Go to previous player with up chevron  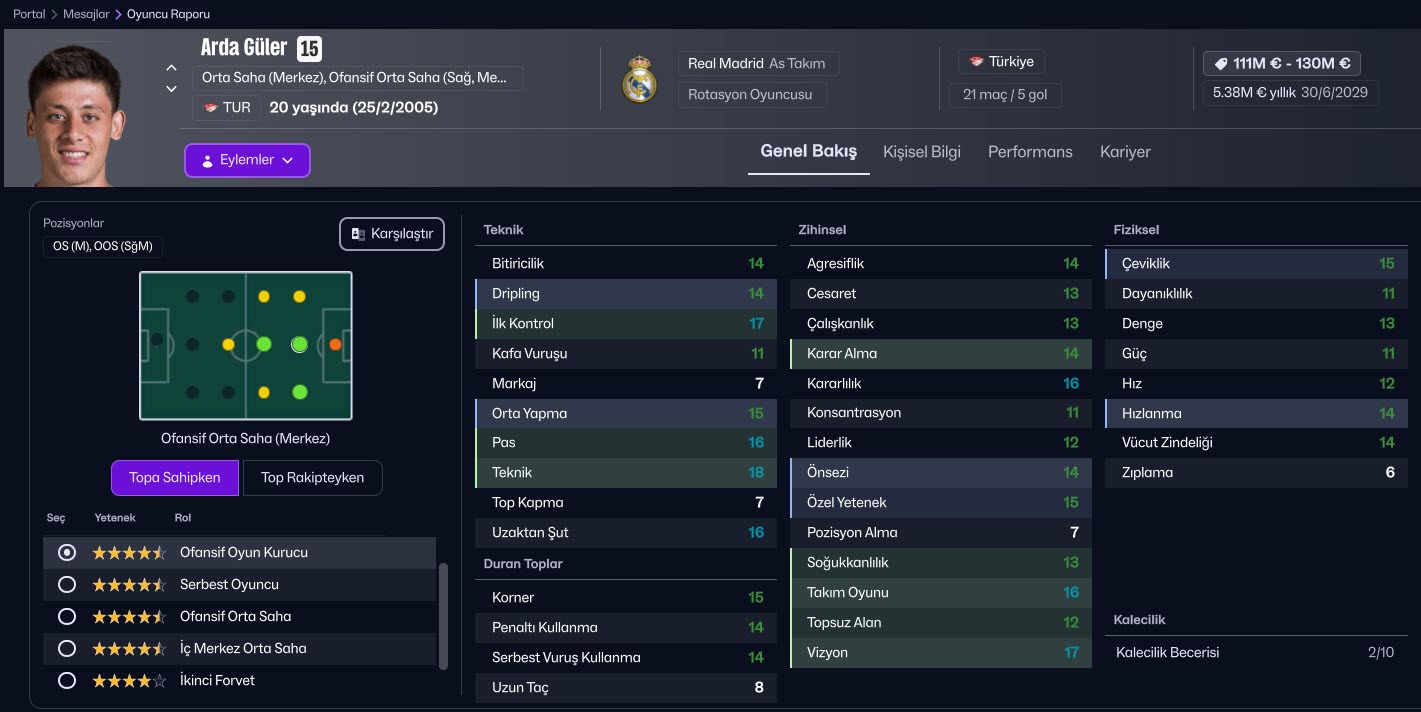coord(172,68)
